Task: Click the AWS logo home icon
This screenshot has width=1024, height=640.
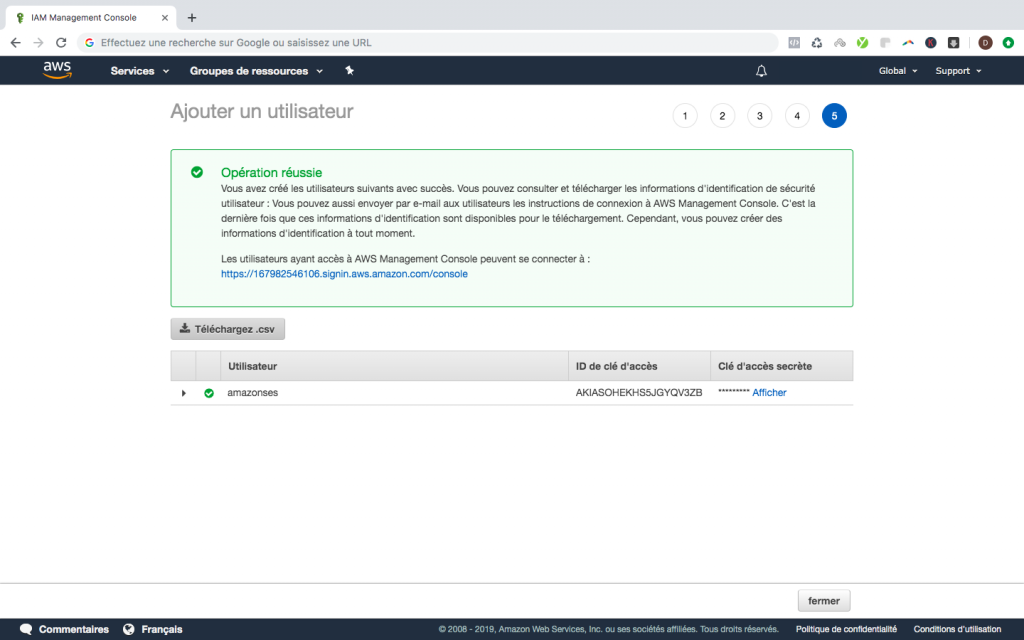Action: pos(57,71)
